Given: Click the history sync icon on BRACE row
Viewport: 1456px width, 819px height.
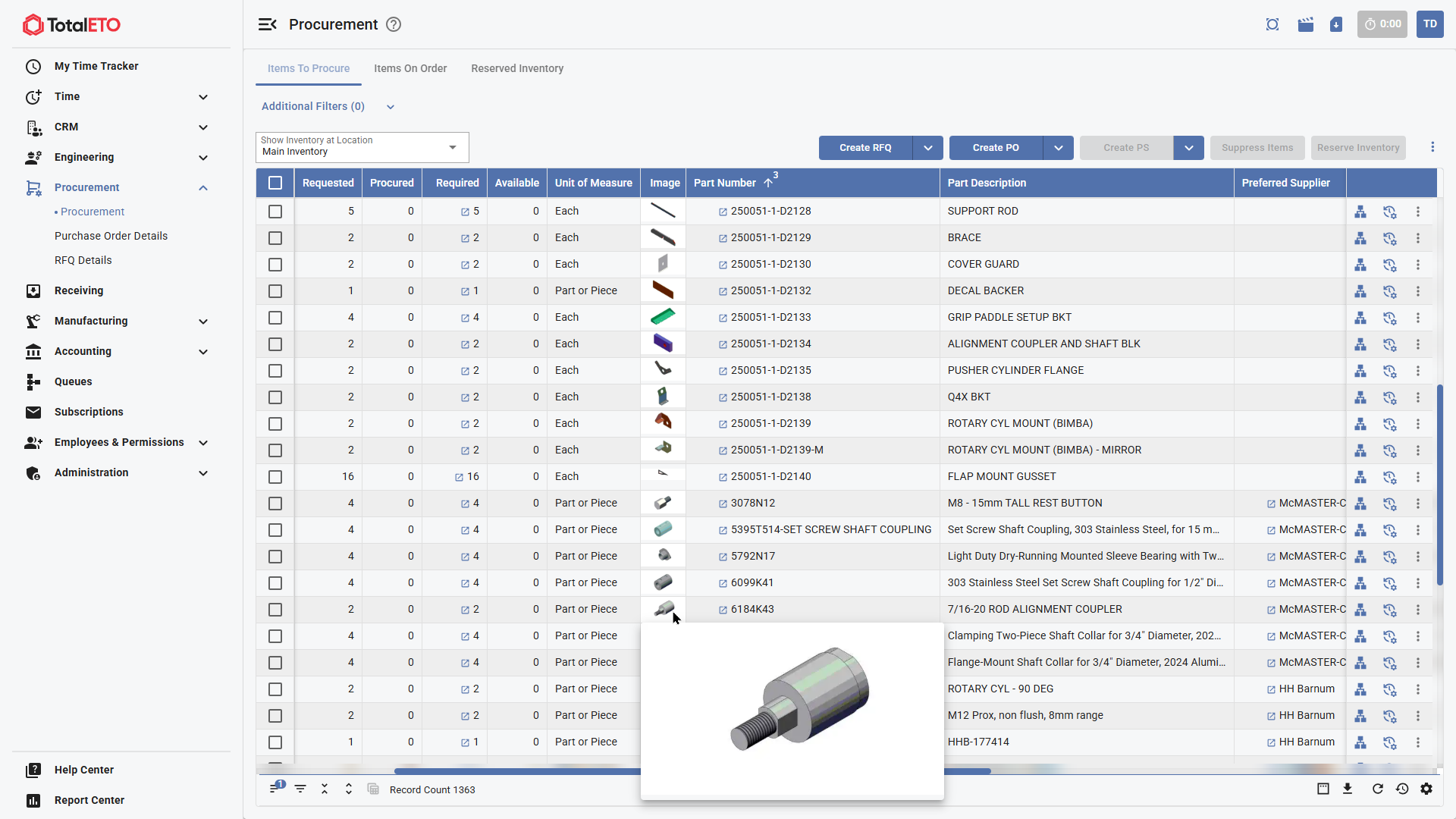Looking at the screenshot, I should tap(1389, 238).
